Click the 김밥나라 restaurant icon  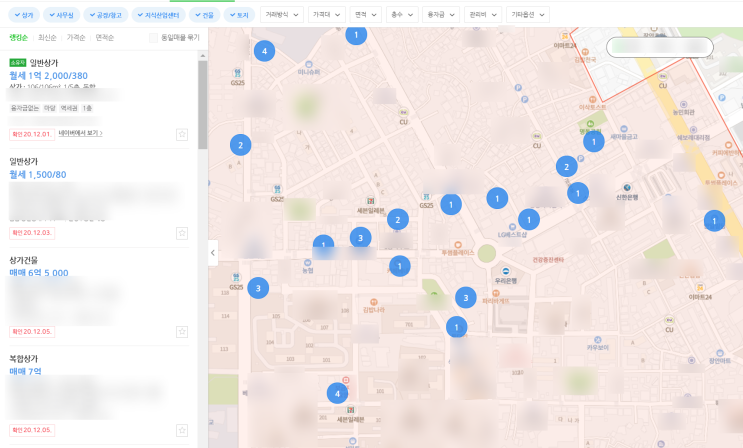[x=374, y=302]
